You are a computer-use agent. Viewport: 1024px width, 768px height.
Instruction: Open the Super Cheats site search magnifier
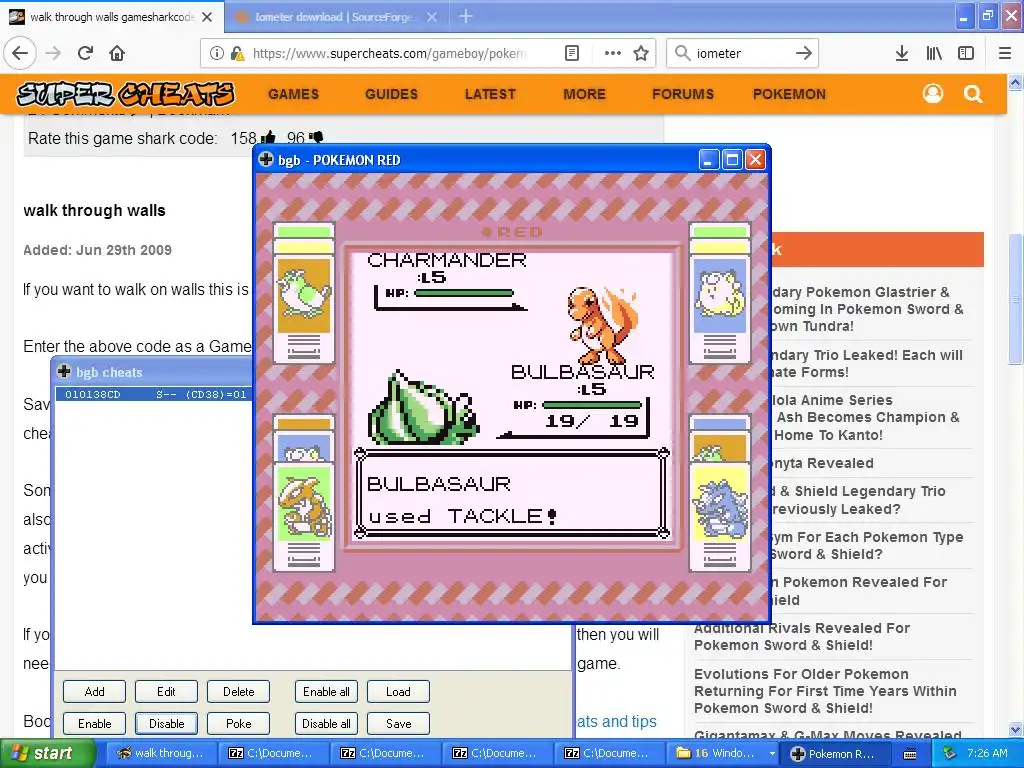point(973,94)
